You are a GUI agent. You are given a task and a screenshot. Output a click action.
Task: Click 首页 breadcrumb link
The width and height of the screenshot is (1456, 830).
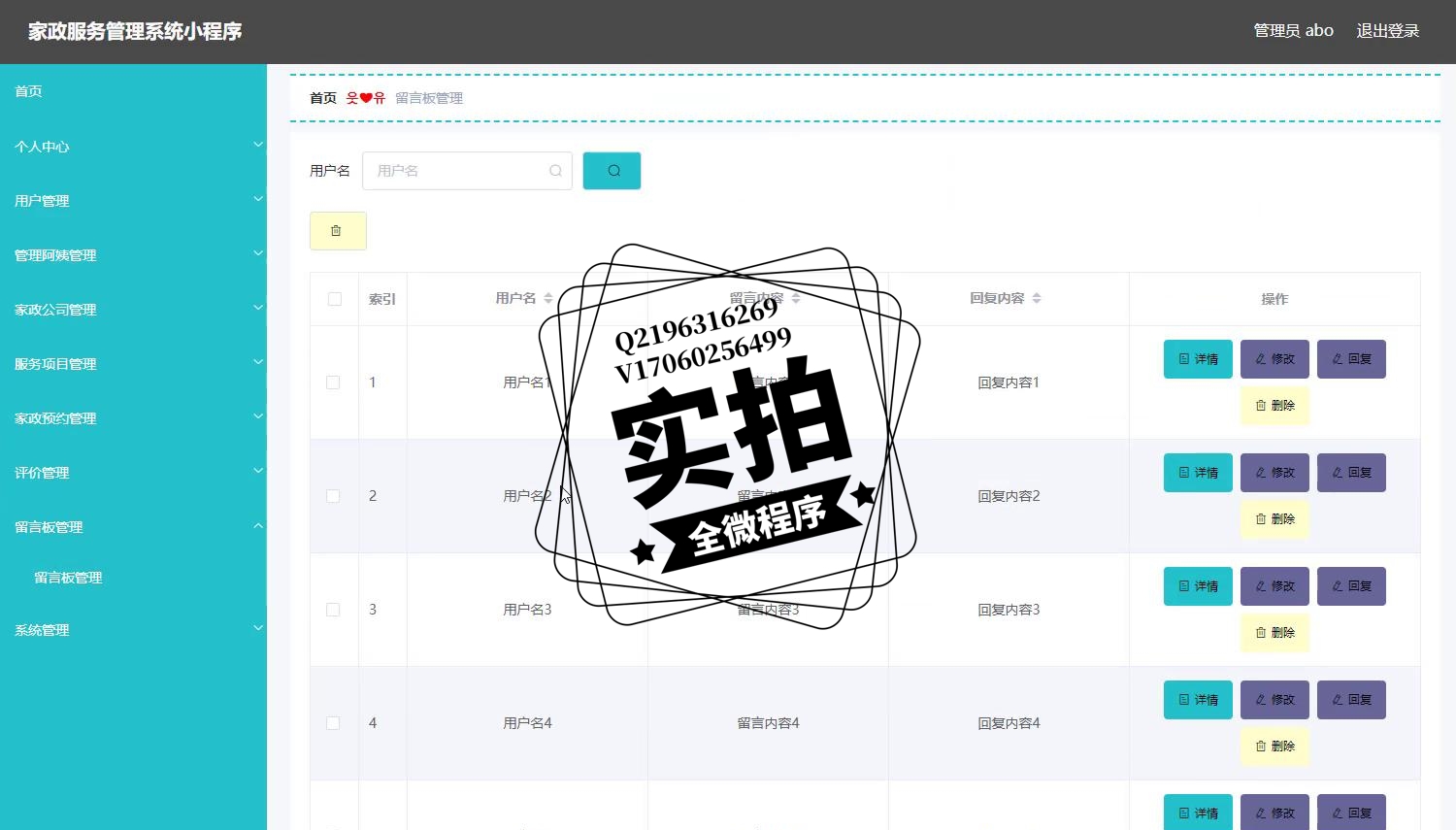pos(323,98)
